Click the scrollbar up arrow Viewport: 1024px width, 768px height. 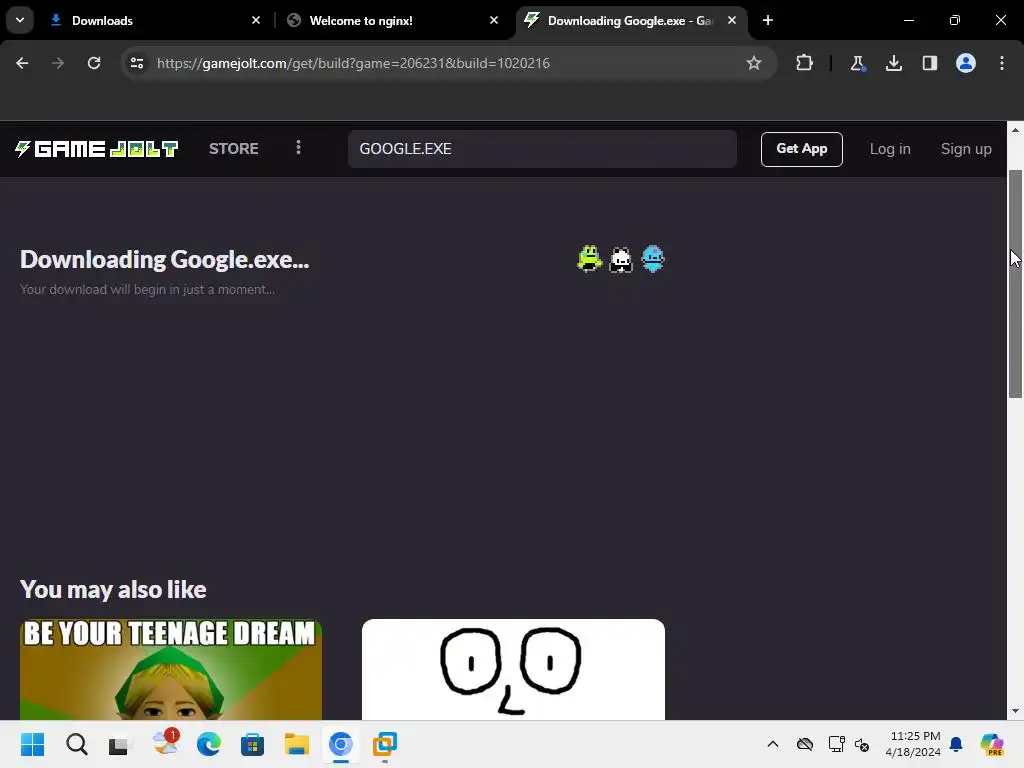click(x=1015, y=130)
